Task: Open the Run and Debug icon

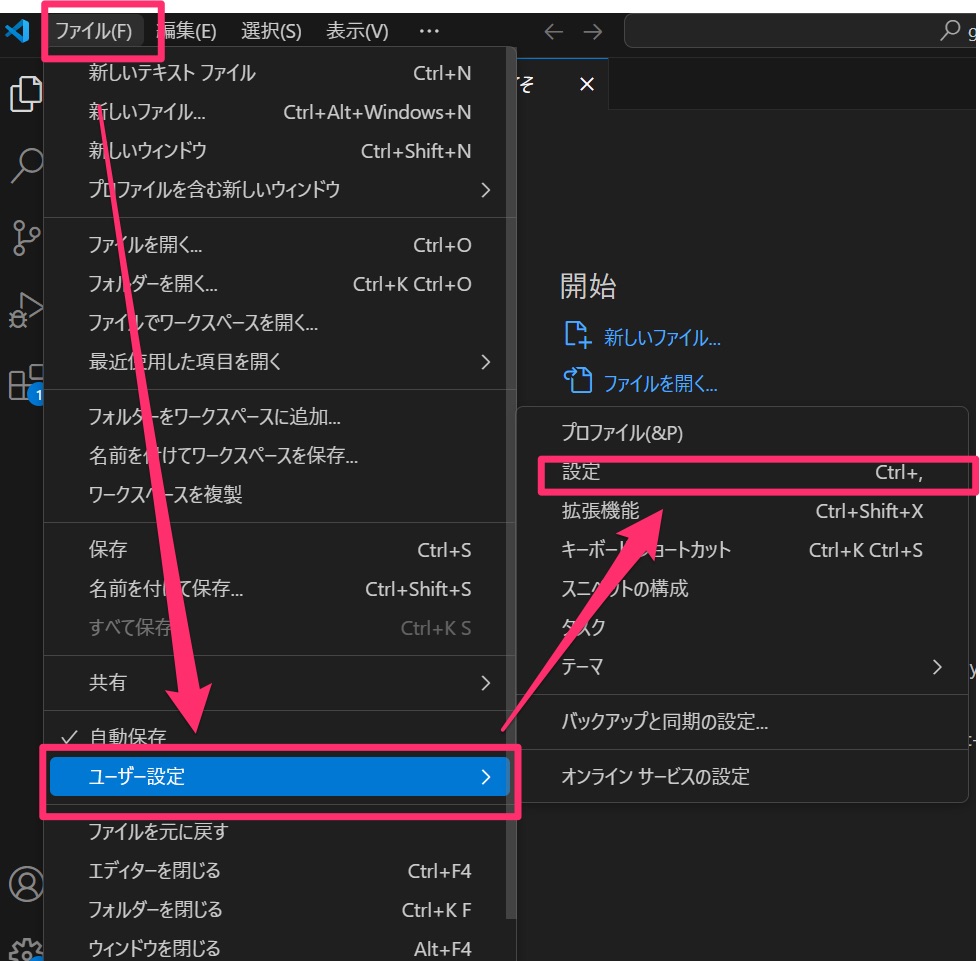Action: (24, 310)
